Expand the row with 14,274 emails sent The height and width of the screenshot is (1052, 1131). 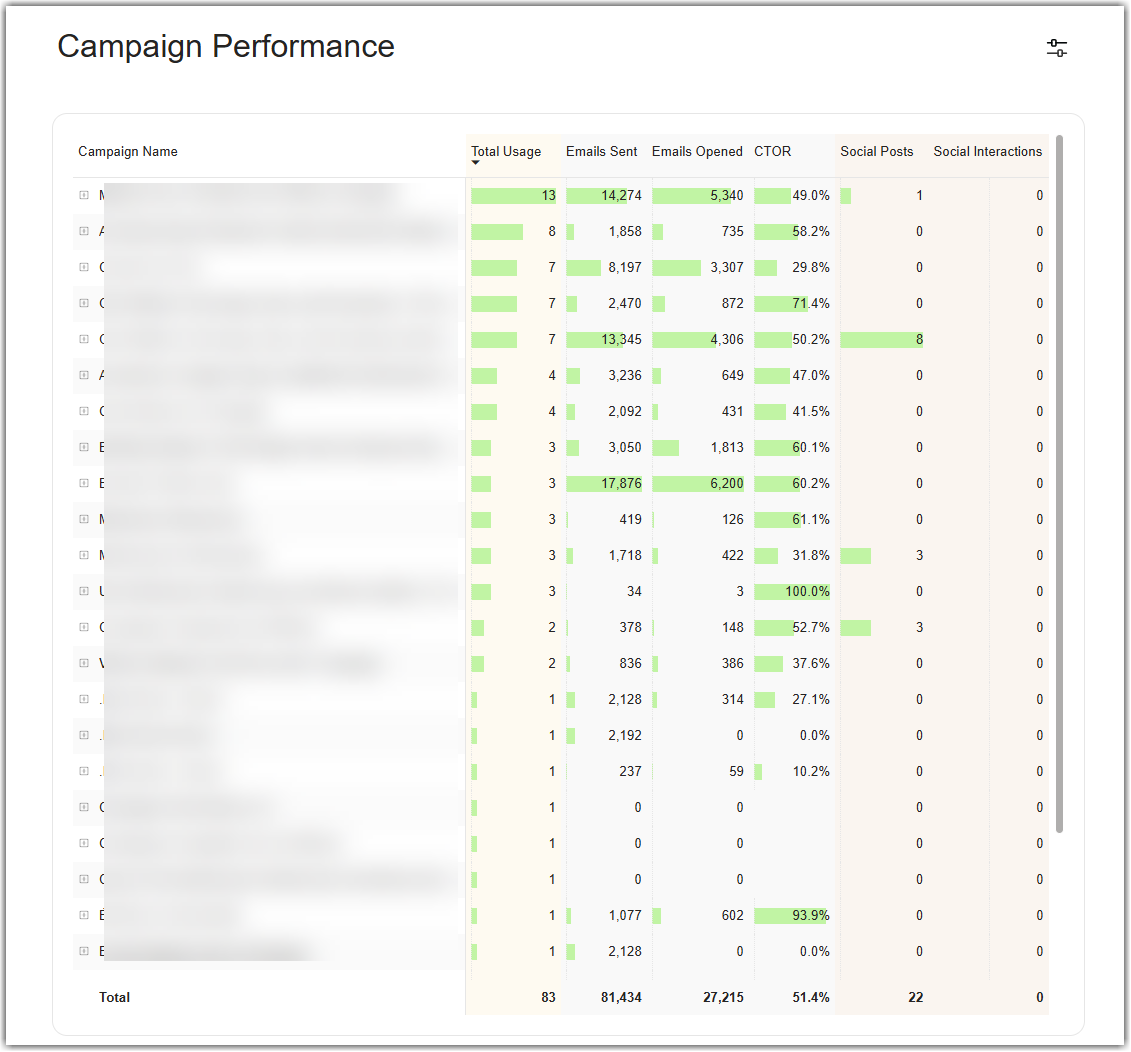click(84, 195)
